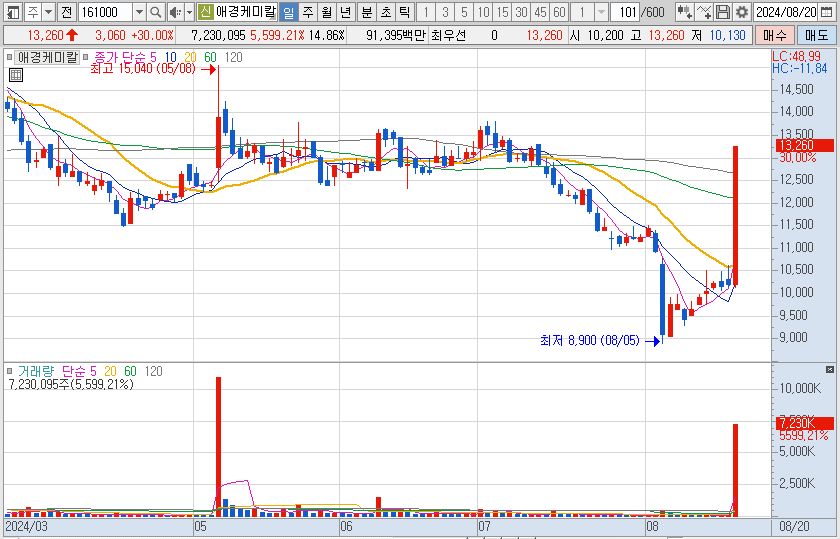Screen dimensions: 840x539
Task: Click the 2024/03 date label on time axis
Action: coord(26,526)
